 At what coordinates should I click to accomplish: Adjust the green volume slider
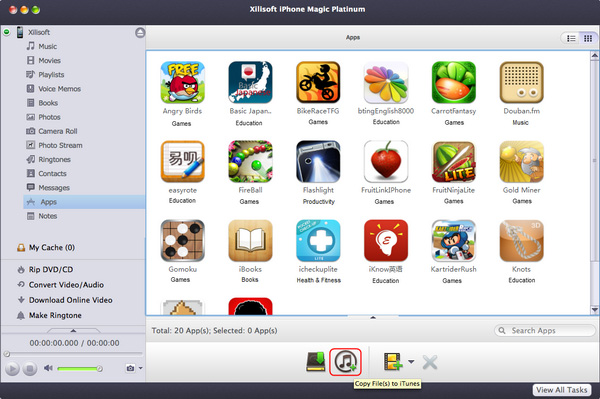click(80, 368)
